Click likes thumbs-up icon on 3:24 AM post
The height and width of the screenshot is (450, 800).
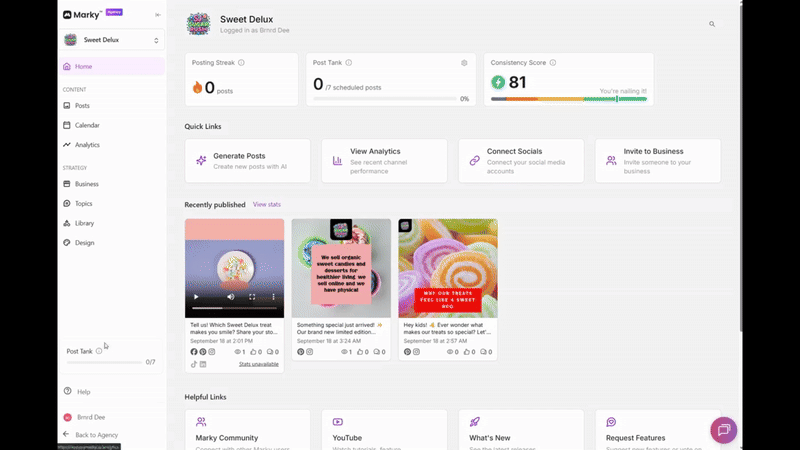tap(360, 352)
